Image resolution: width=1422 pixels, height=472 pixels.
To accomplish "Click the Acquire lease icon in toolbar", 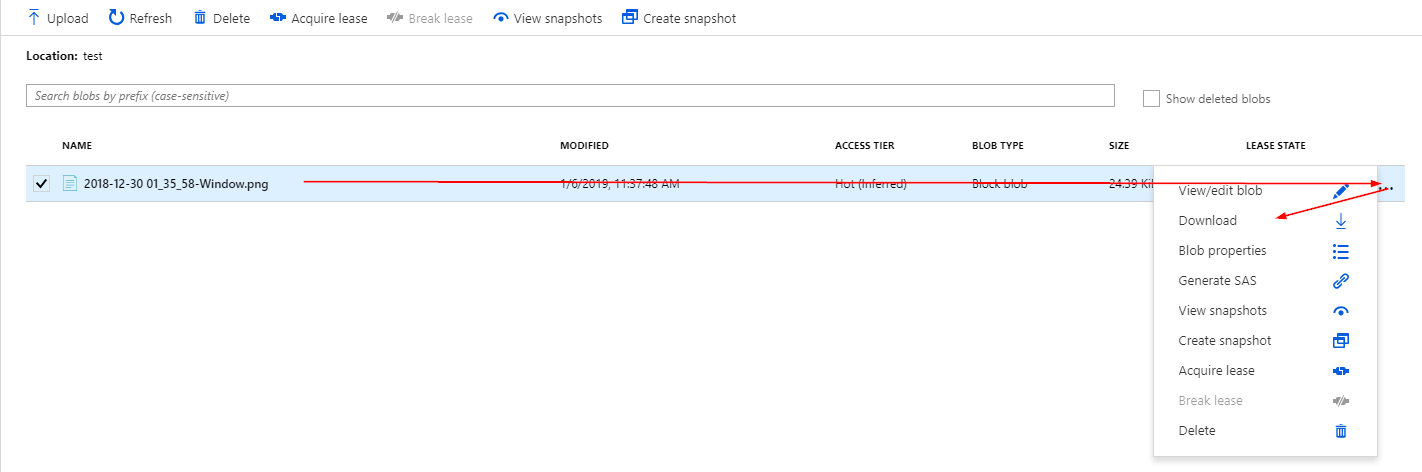I will 278,18.
